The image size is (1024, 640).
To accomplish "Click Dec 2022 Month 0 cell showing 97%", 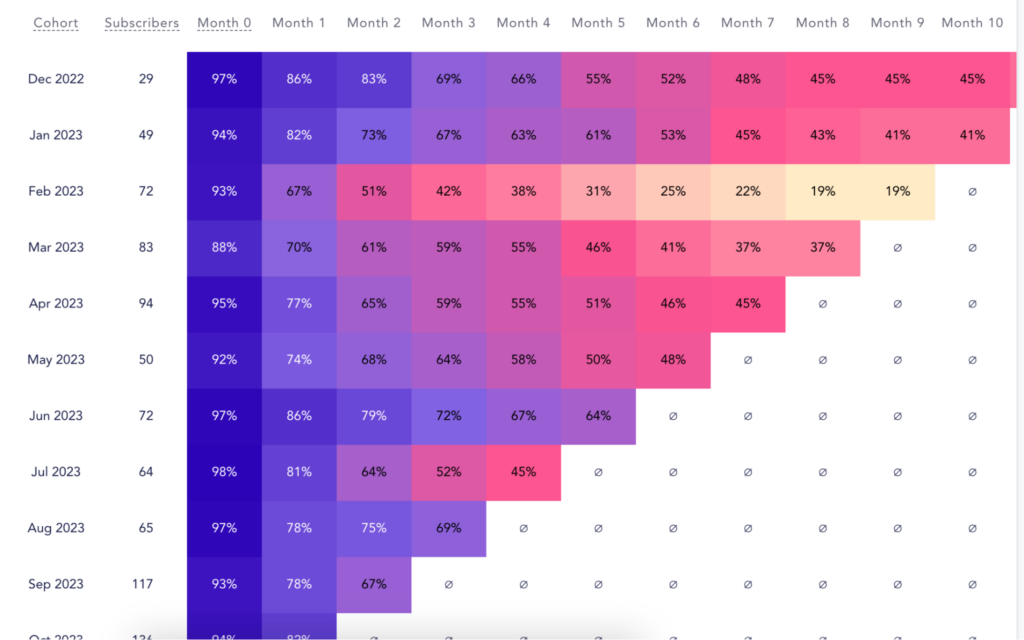I will (224, 79).
